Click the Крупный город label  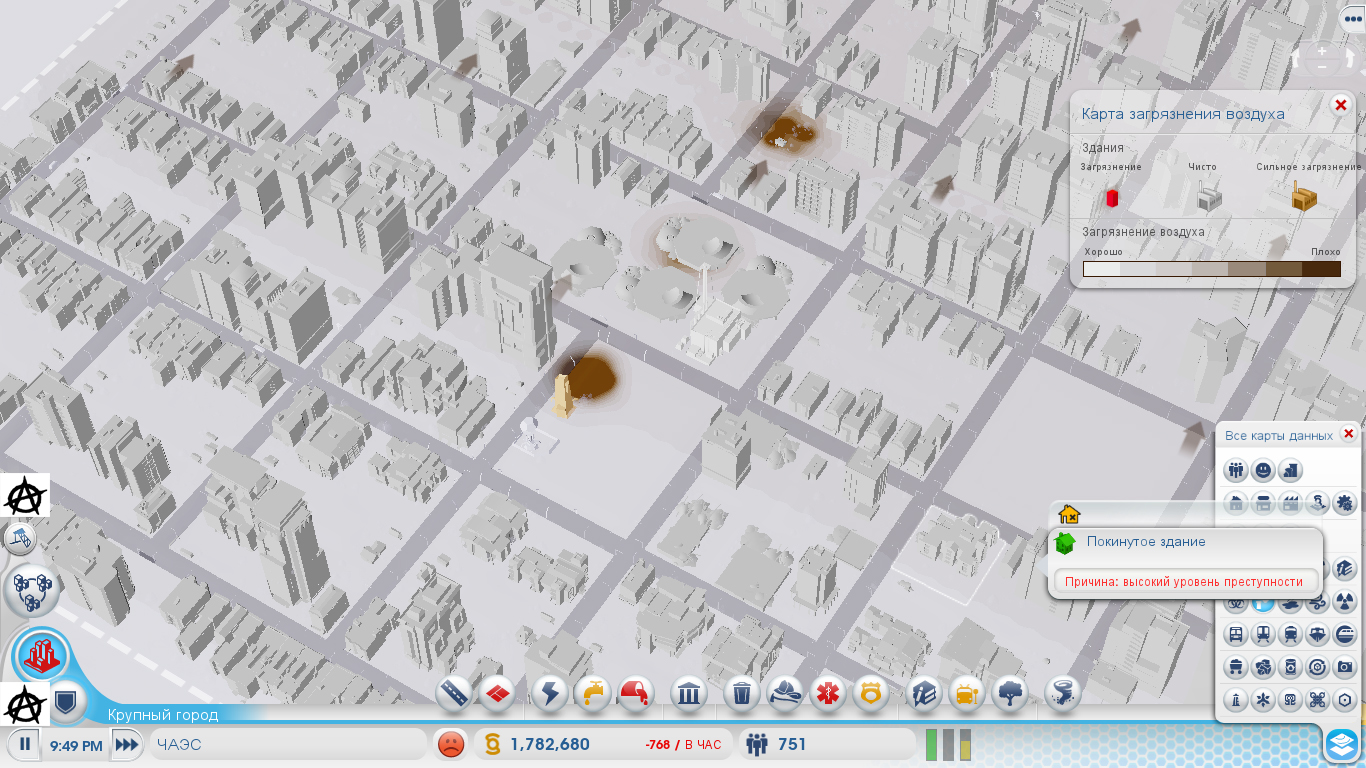pos(163,715)
